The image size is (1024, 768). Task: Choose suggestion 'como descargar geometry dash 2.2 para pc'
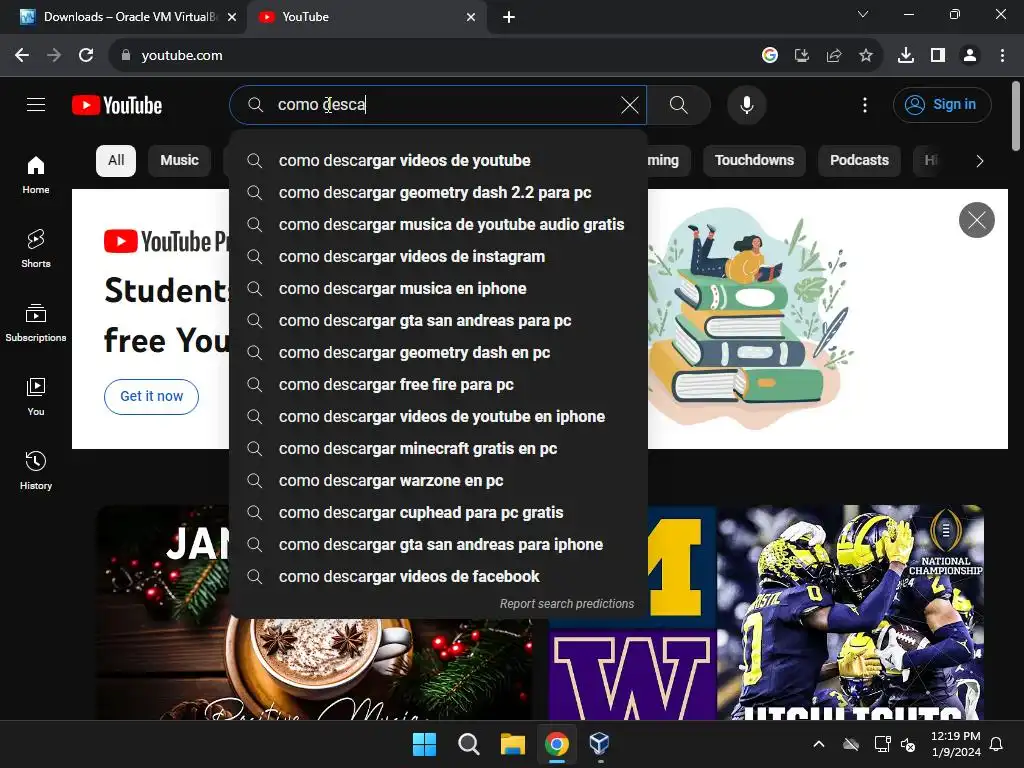point(438,193)
